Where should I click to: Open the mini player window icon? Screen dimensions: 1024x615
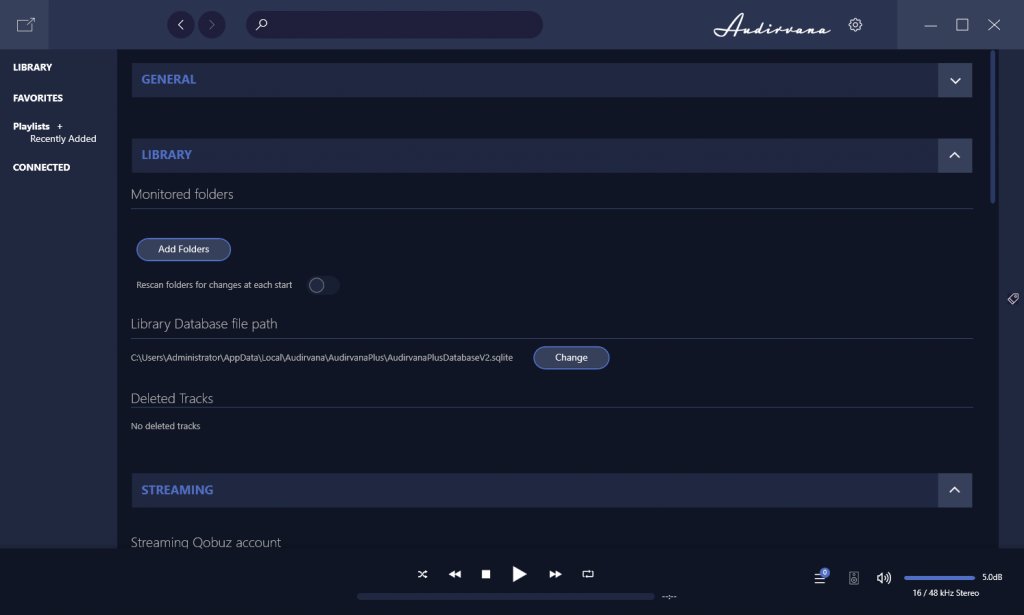[x=25, y=25]
